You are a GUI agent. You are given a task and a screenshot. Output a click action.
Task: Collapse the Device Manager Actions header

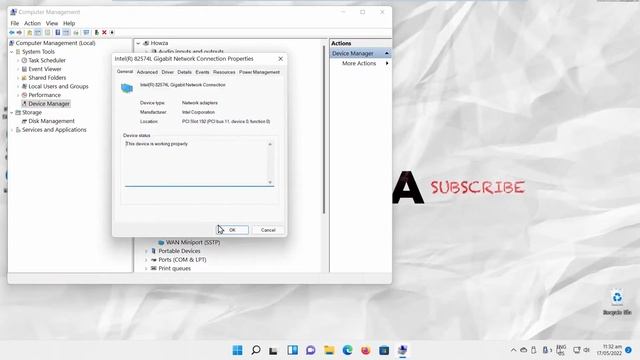coord(386,53)
